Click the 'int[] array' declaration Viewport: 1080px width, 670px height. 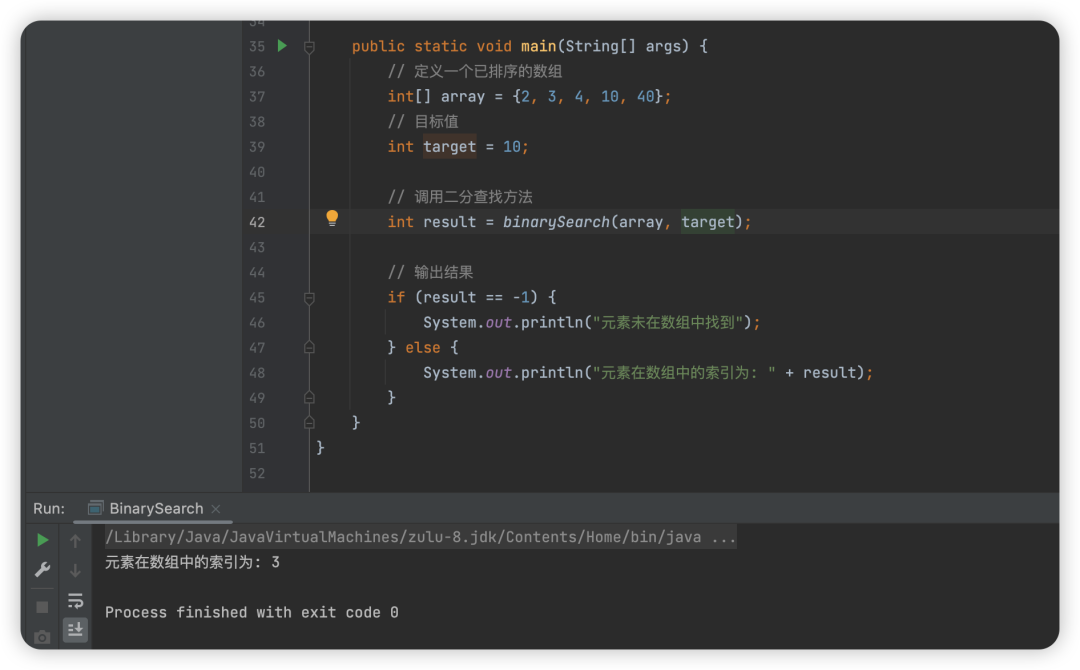point(436,96)
